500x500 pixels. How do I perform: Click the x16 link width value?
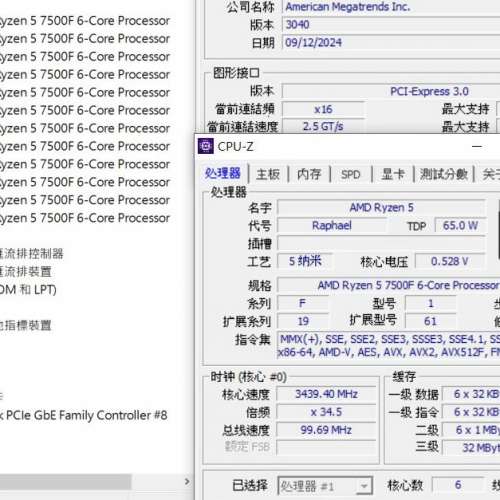(323, 109)
